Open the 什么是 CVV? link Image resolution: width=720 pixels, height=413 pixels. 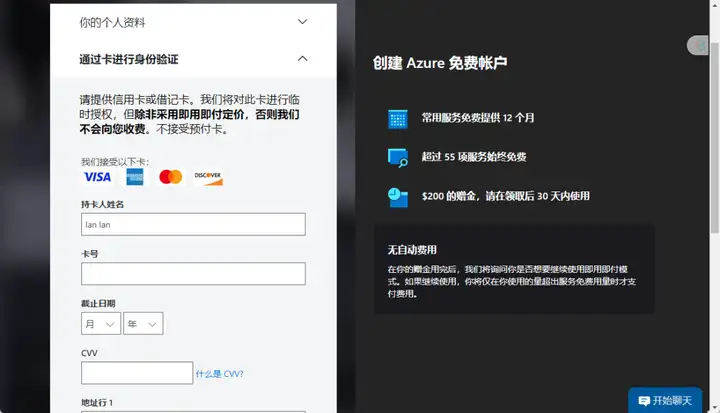219,374
